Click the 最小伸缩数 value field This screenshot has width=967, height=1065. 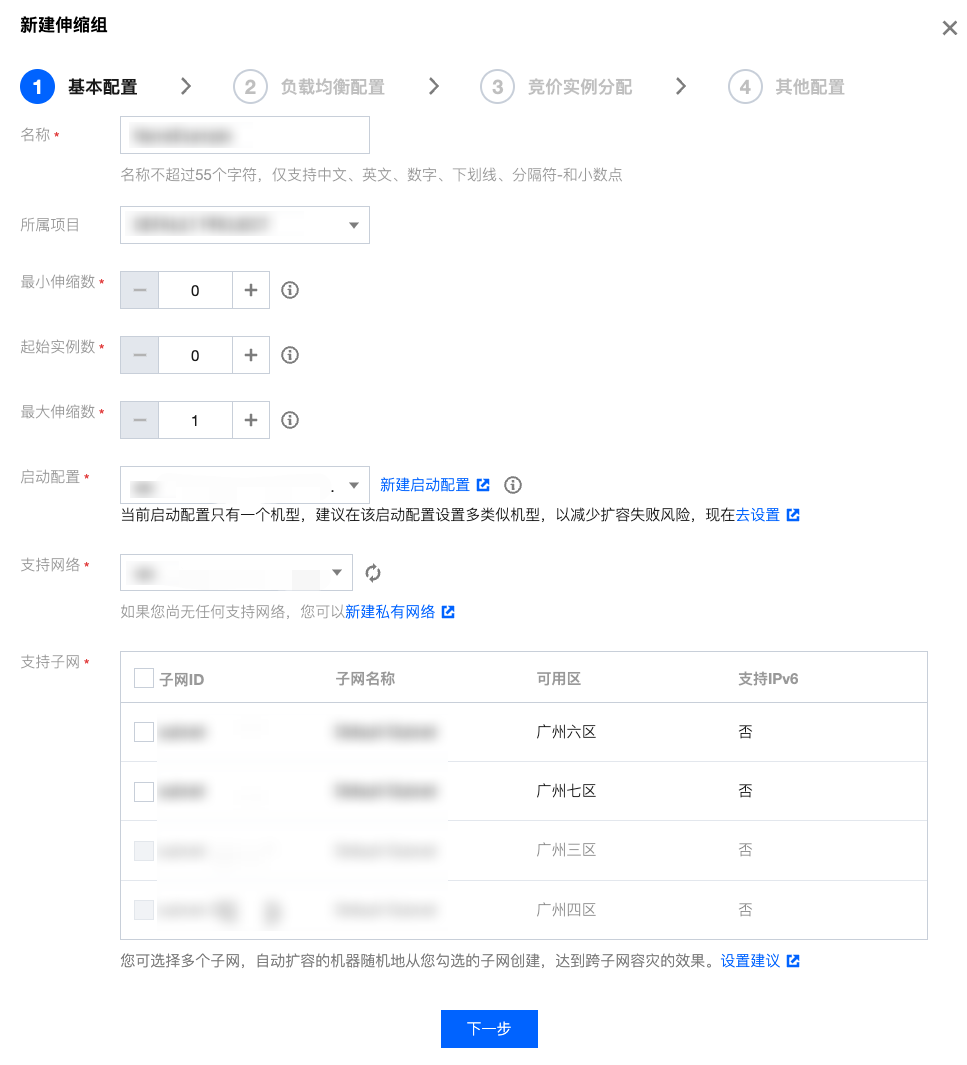click(196, 290)
